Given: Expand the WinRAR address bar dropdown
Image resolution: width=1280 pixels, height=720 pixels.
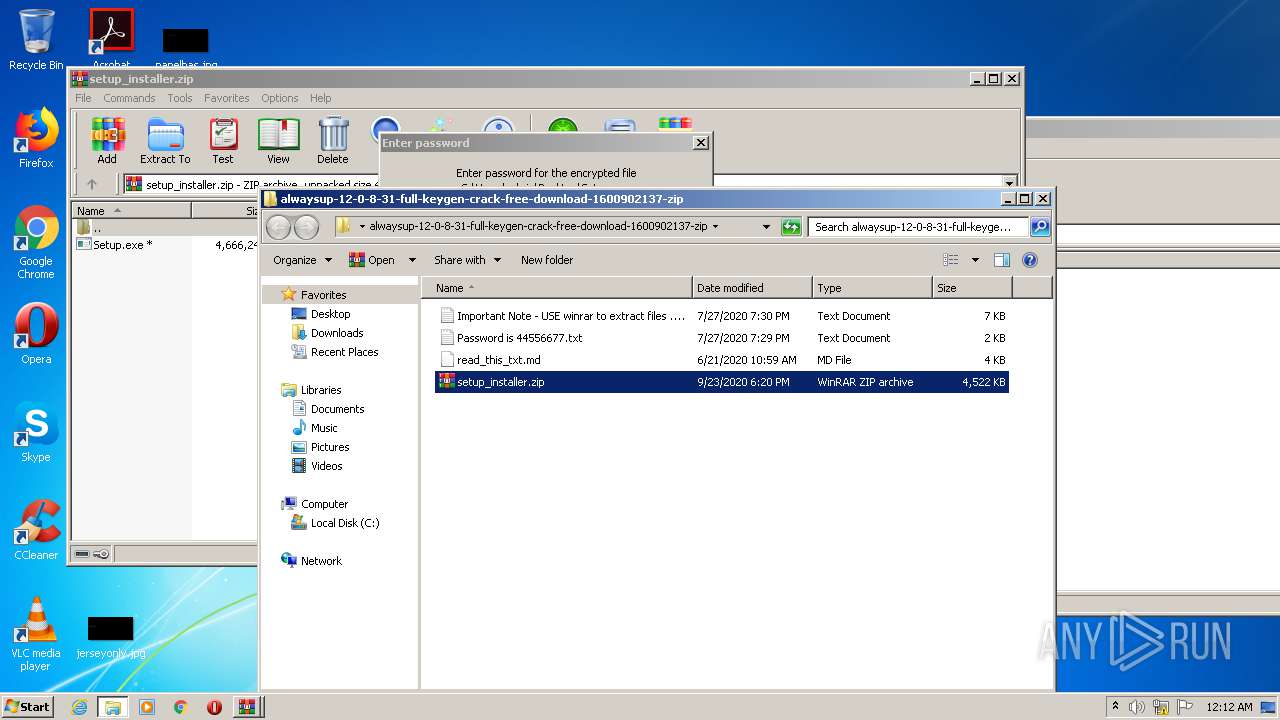Looking at the screenshot, I should click(1009, 183).
